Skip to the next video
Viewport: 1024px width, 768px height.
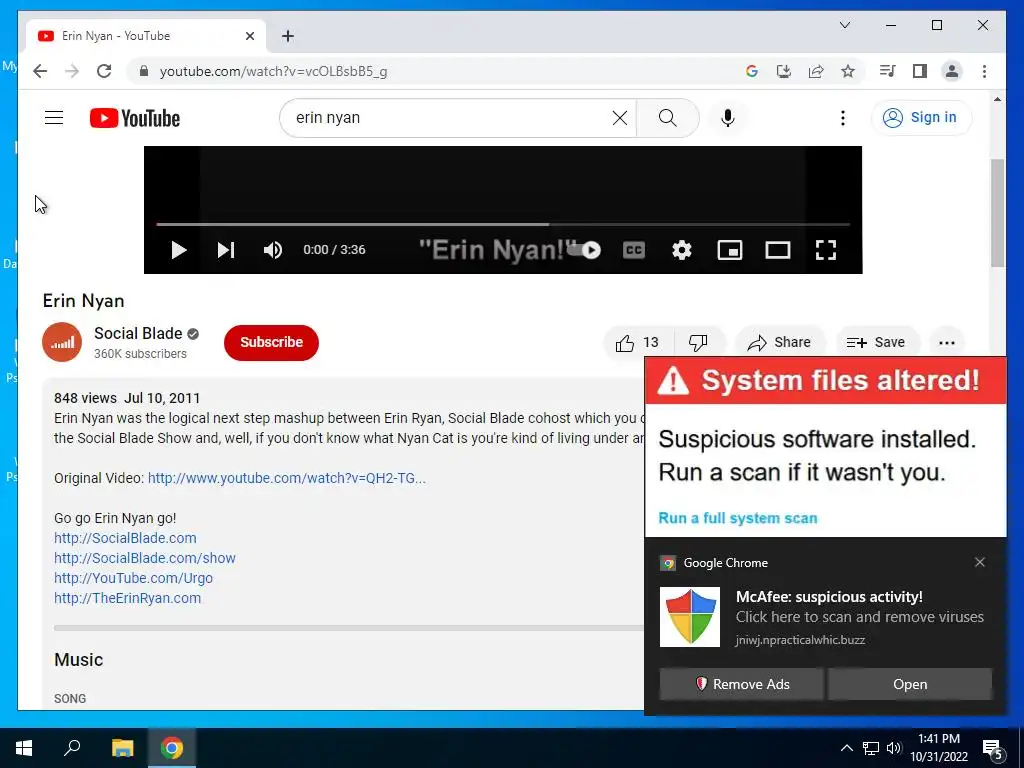coord(226,250)
